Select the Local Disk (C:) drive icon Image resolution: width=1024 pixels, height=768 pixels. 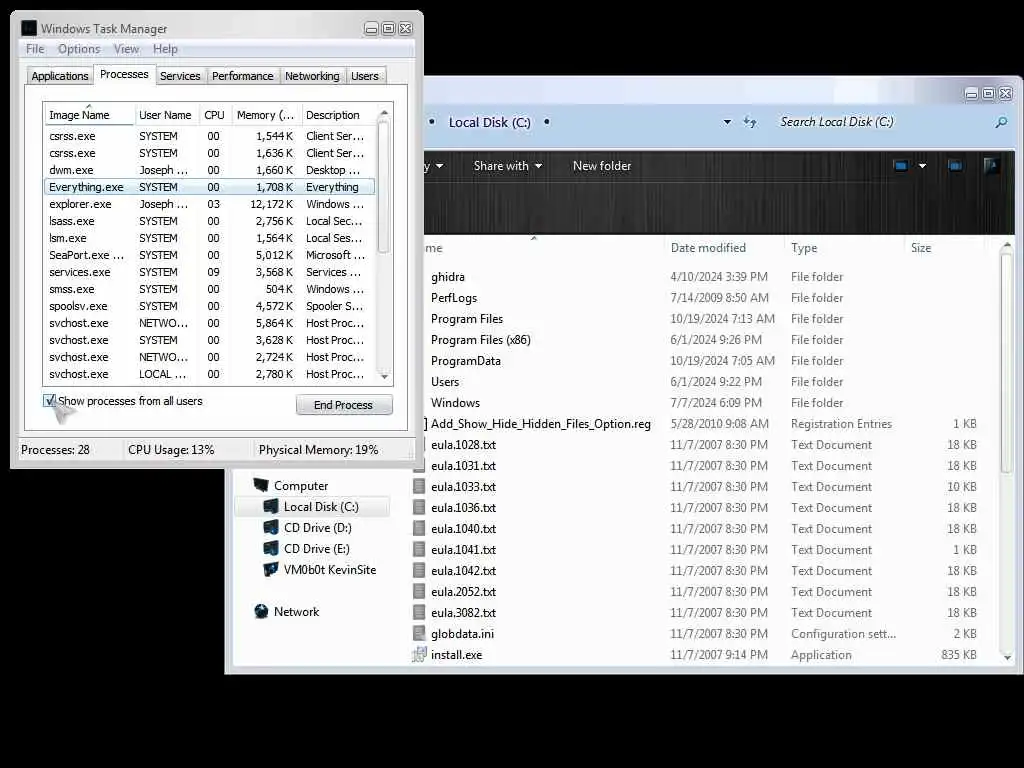tap(271, 507)
